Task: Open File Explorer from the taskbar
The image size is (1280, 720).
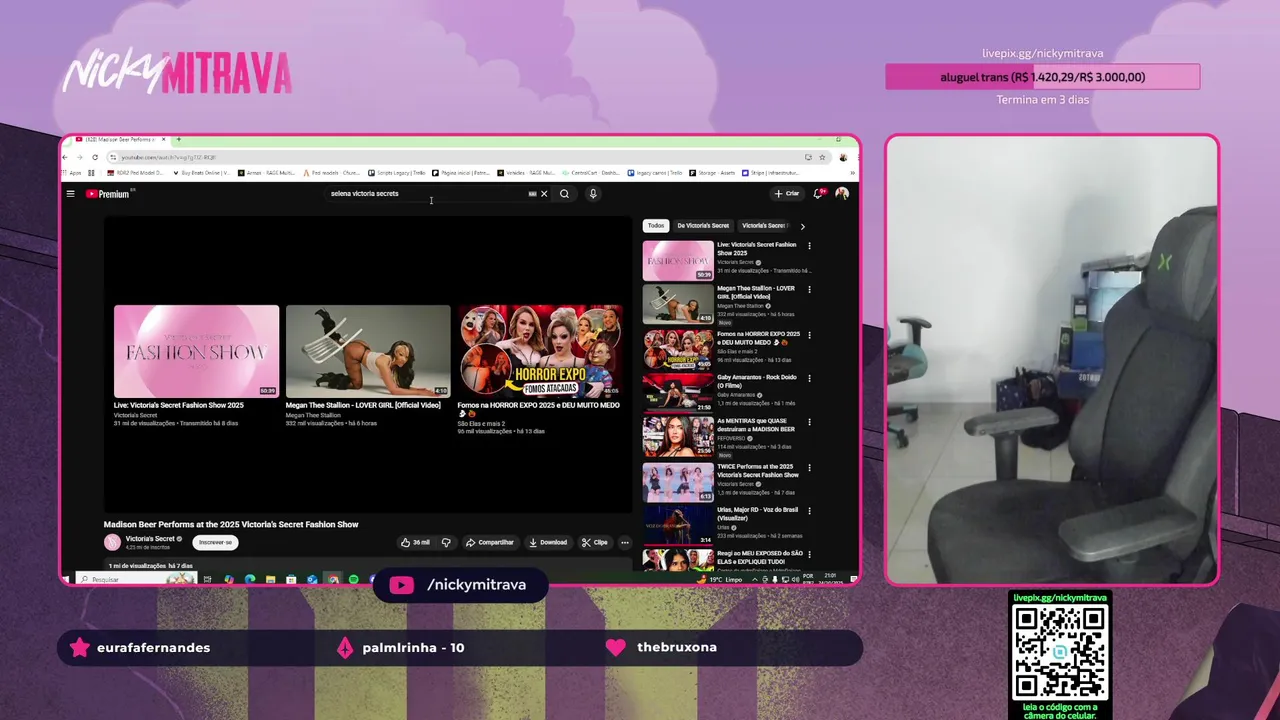Action: coord(271,579)
